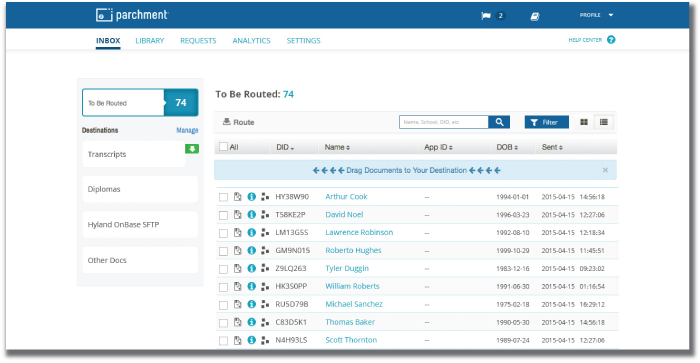Viewport: 700px width, 363px height.
Task: Select the Transcripts destination
Action: [x=134, y=154]
